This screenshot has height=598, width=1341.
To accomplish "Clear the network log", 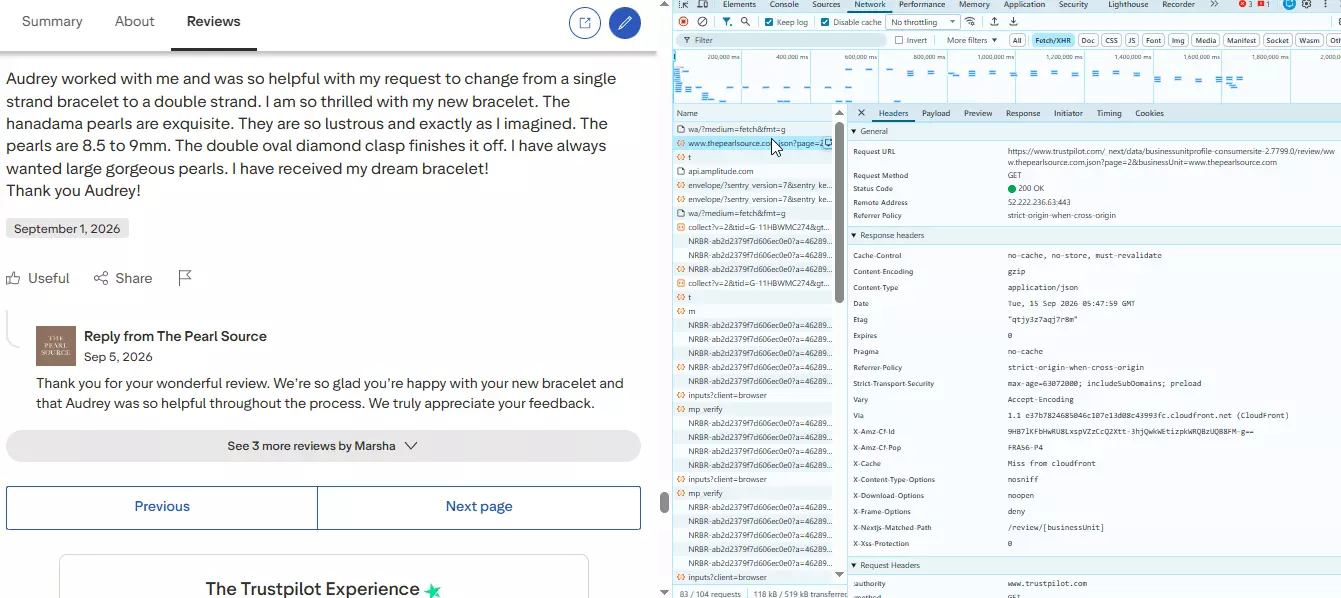I will (703, 22).
